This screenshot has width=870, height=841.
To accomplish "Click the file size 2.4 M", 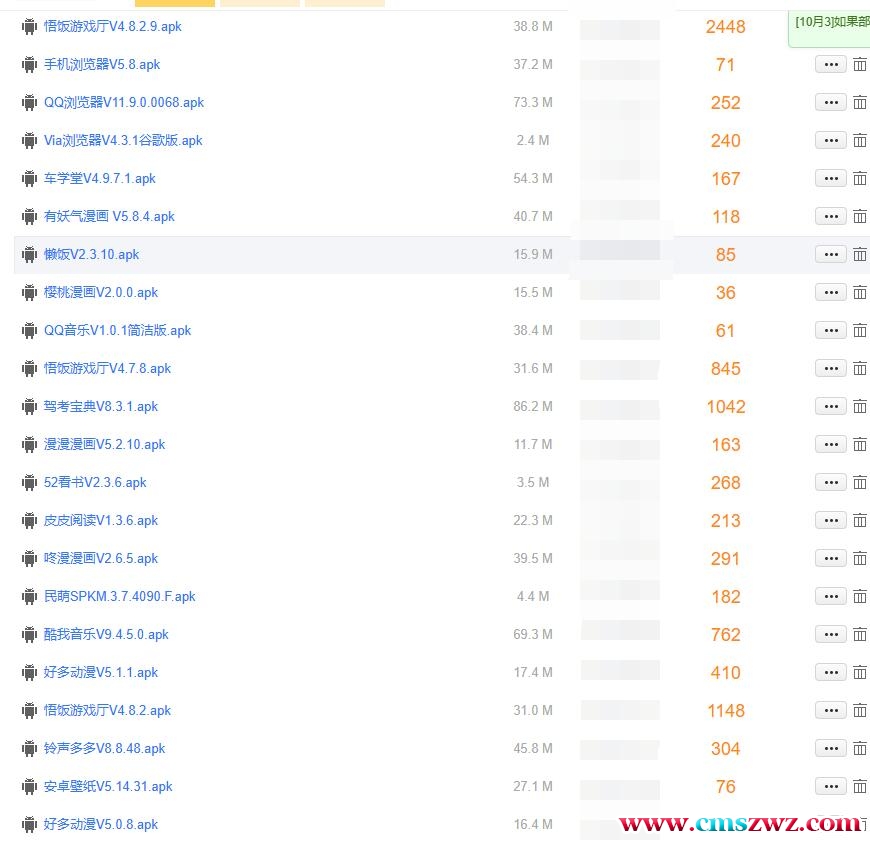I will (x=533, y=141).
